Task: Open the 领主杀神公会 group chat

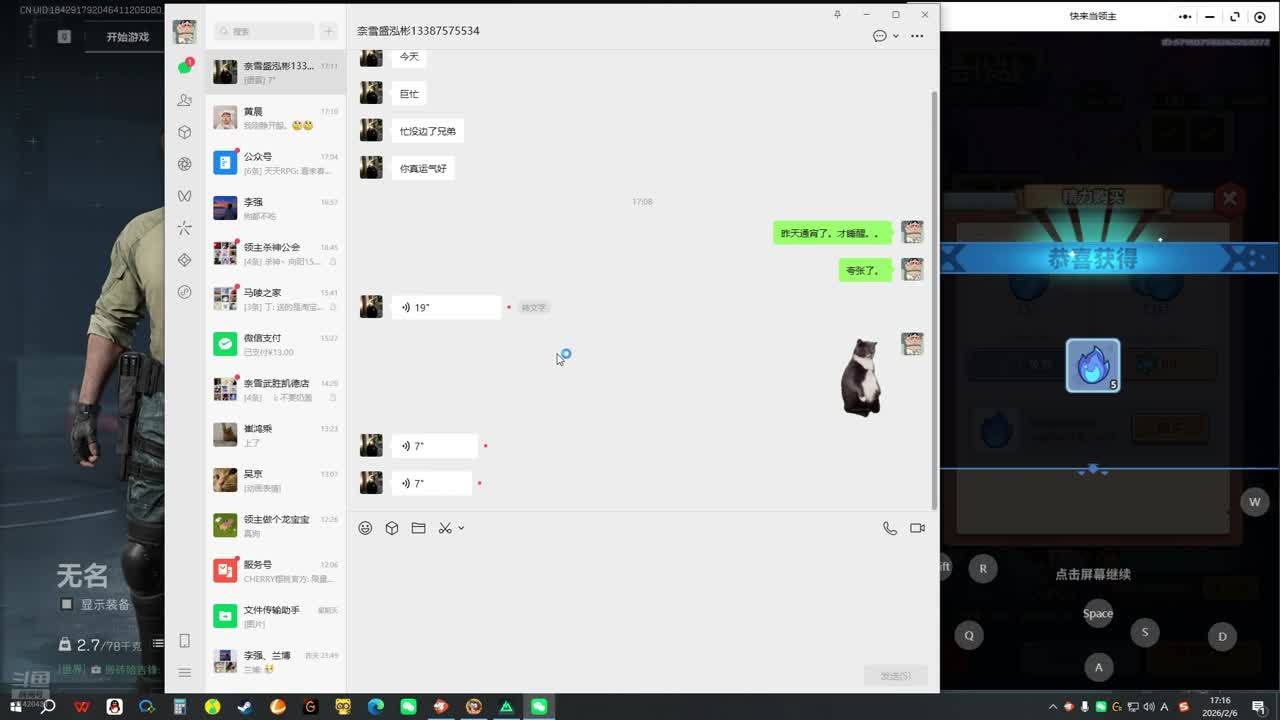Action: (x=275, y=254)
